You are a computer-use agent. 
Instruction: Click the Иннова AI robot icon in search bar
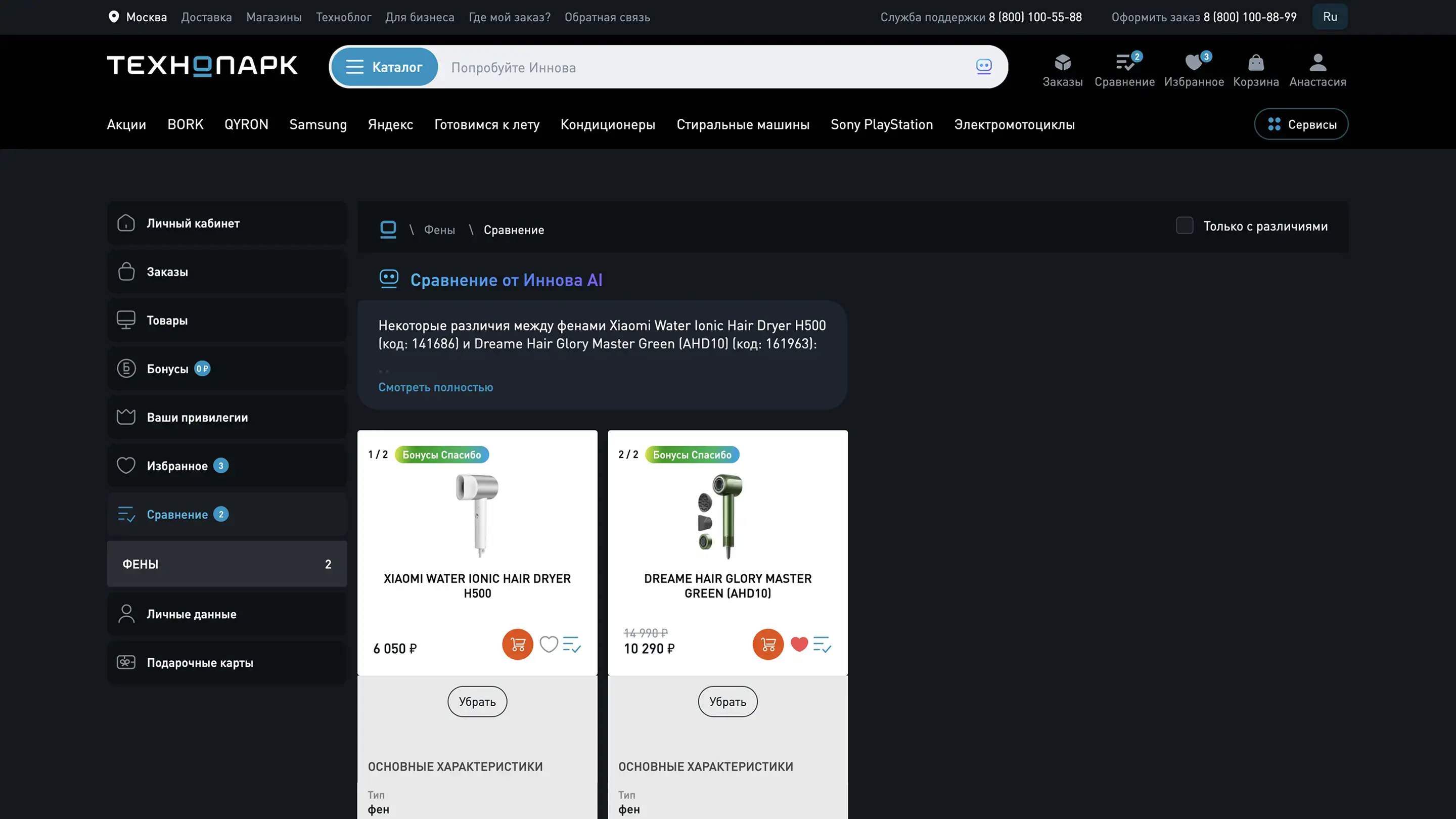(x=983, y=67)
